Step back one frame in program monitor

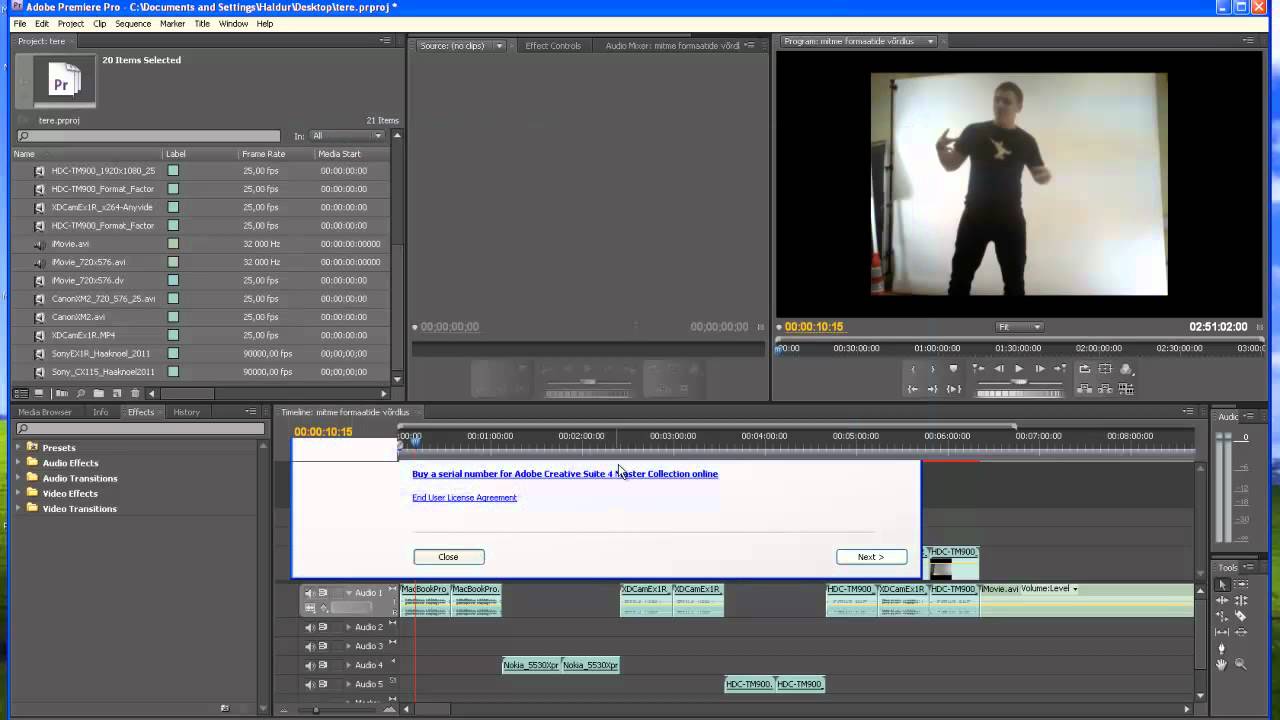(x=999, y=369)
